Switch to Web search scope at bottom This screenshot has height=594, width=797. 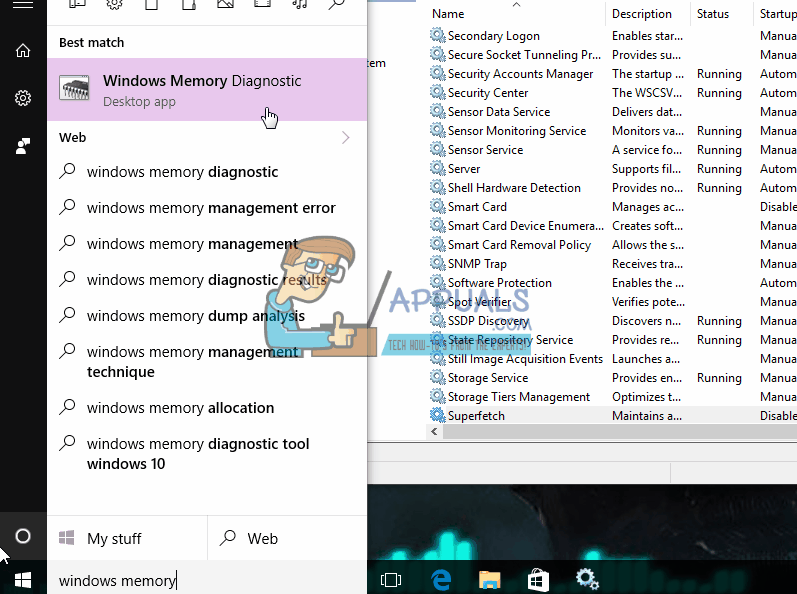coord(287,538)
